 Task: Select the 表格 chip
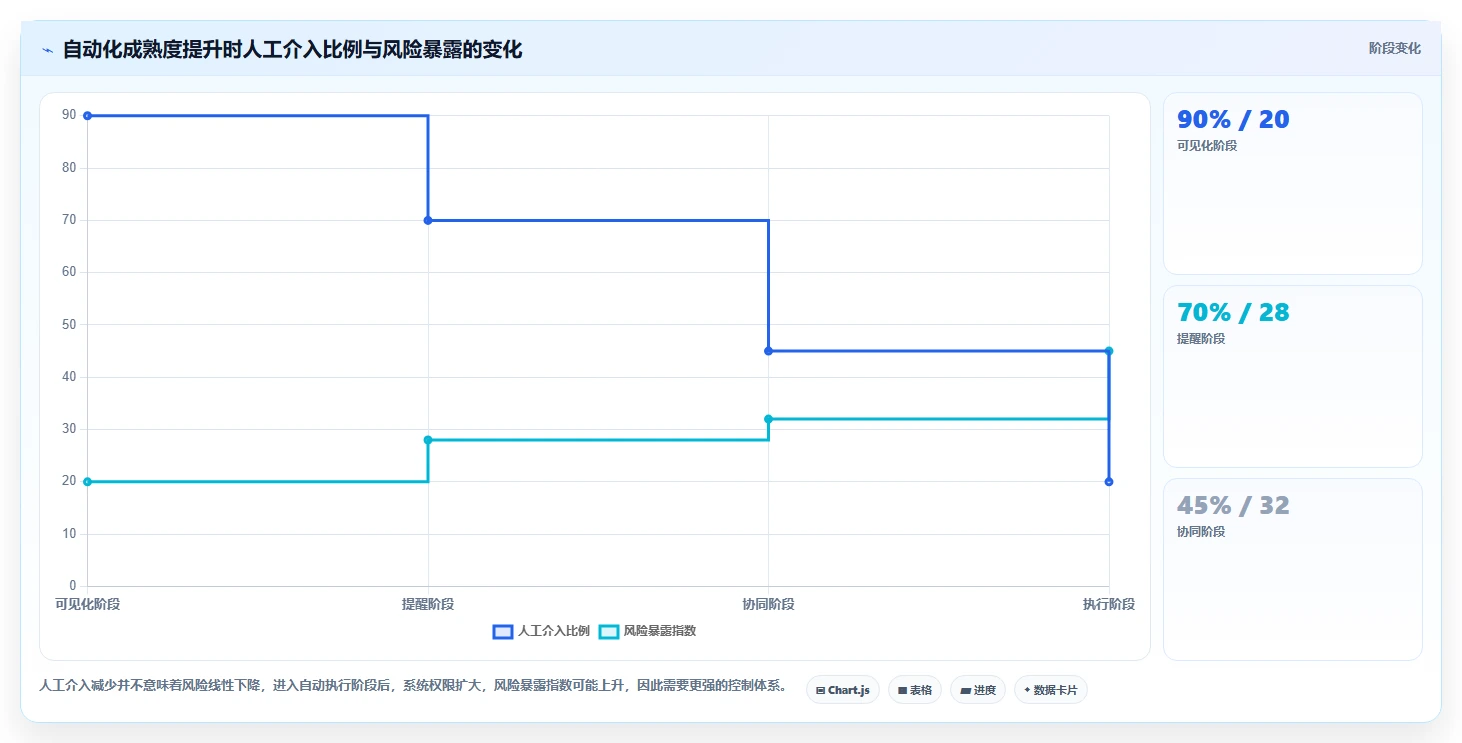coord(915,690)
